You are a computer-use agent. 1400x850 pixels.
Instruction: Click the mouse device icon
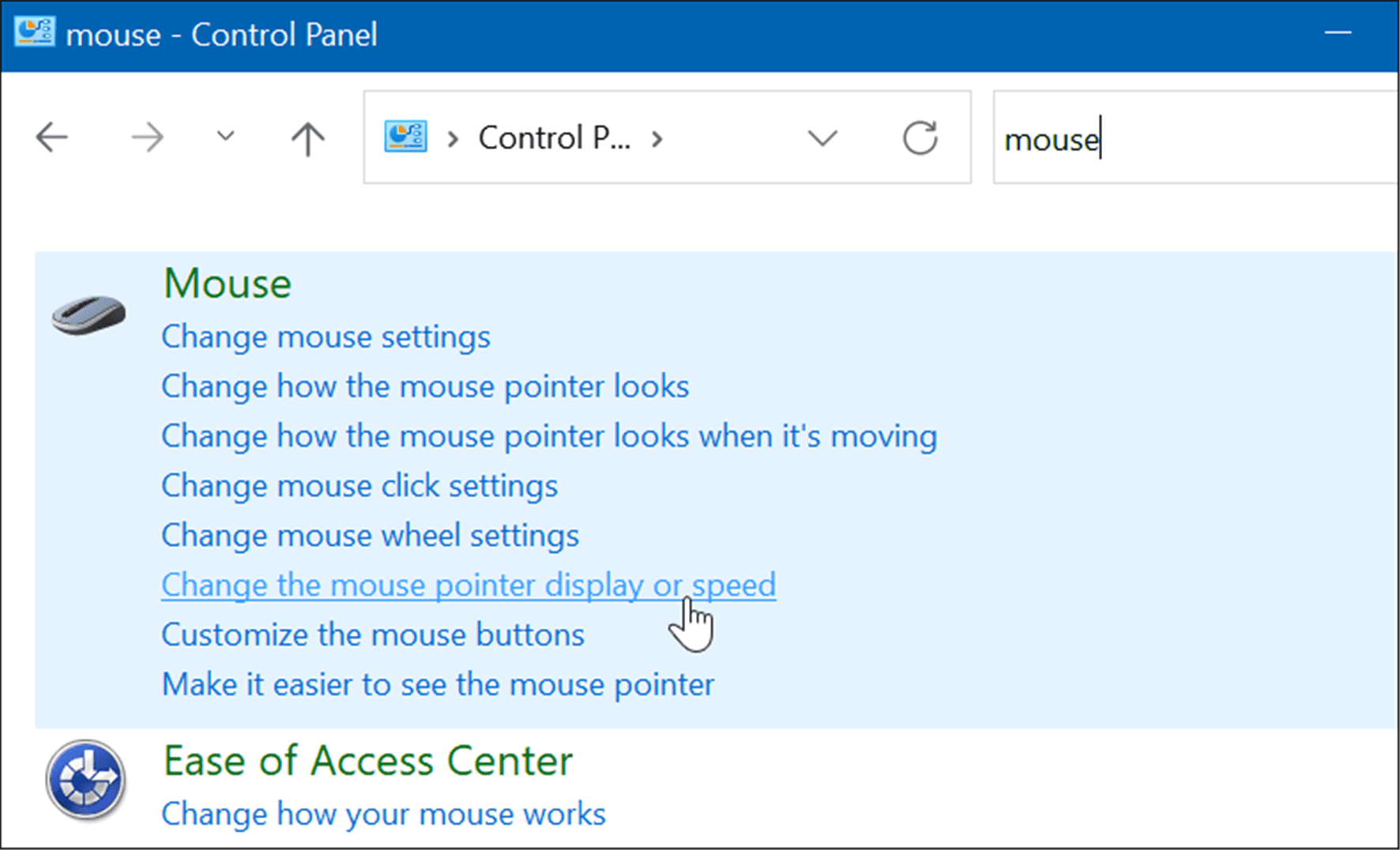point(87,315)
